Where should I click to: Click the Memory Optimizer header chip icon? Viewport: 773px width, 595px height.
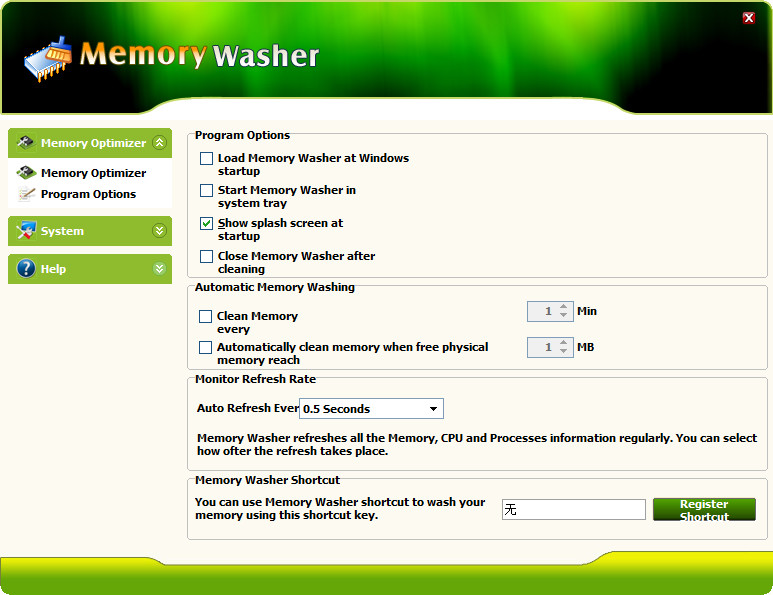point(25,142)
